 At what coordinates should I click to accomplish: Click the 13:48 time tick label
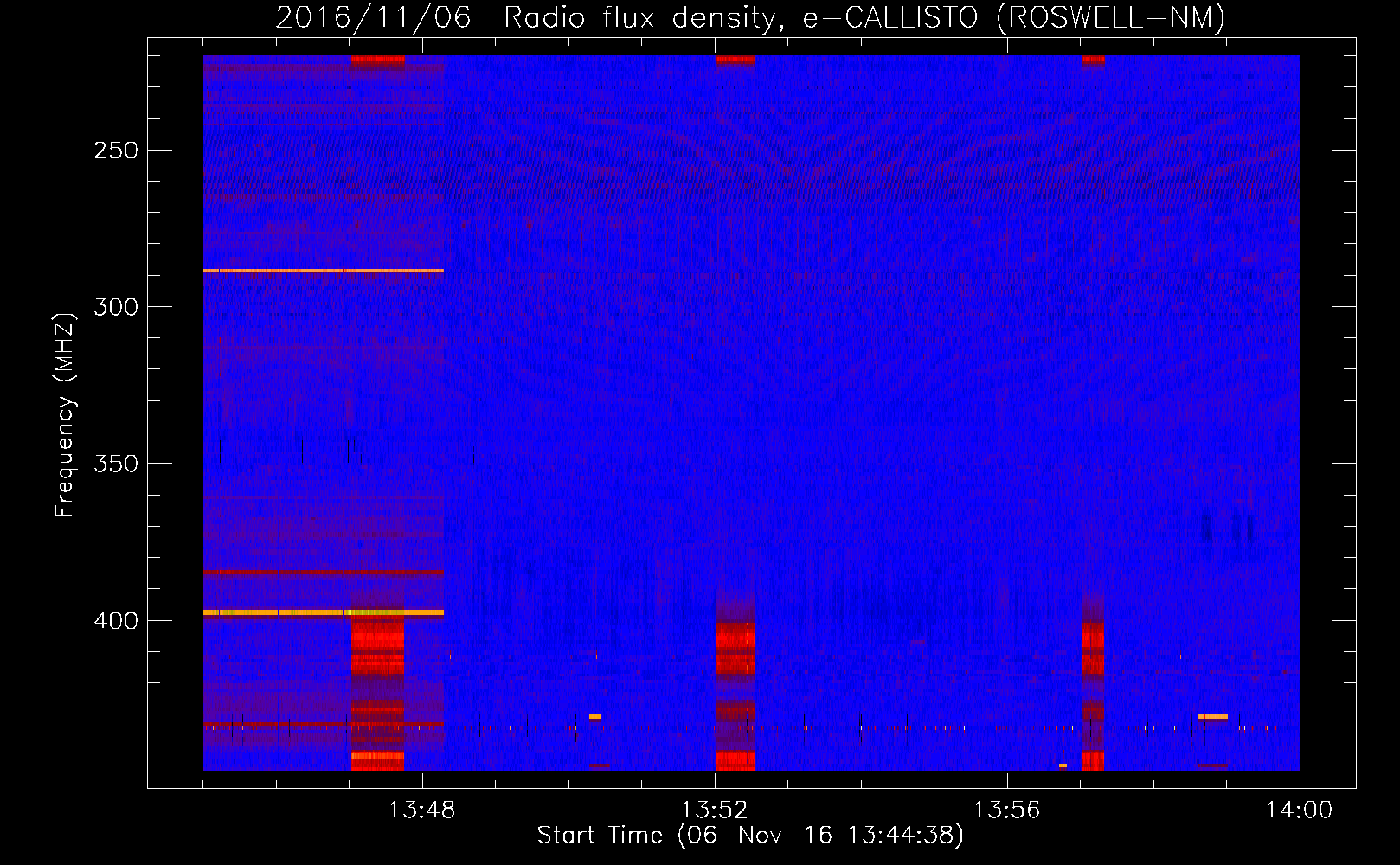pos(421,811)
